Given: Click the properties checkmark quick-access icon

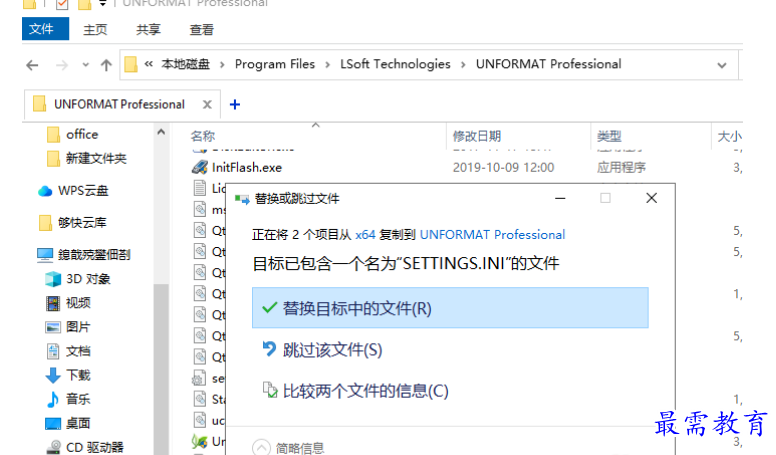Looking at the screenshot, I should pyautogui.click(x=62, y=4).
